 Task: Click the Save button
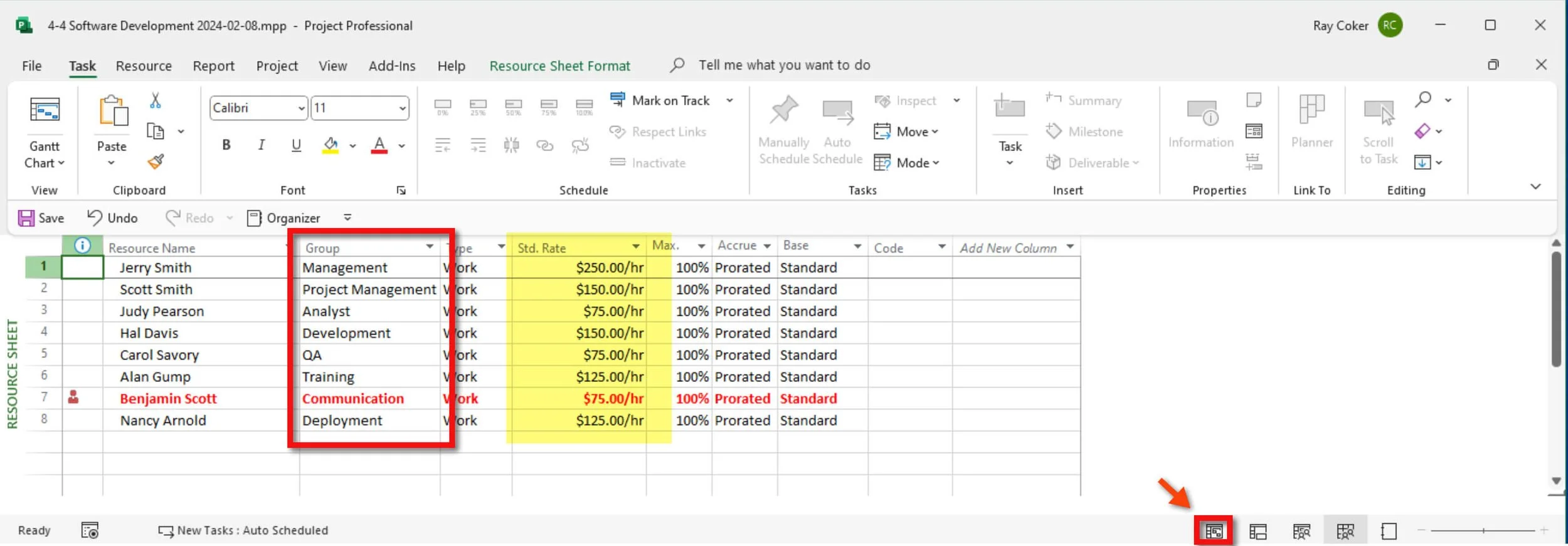[x=41, y=218]
